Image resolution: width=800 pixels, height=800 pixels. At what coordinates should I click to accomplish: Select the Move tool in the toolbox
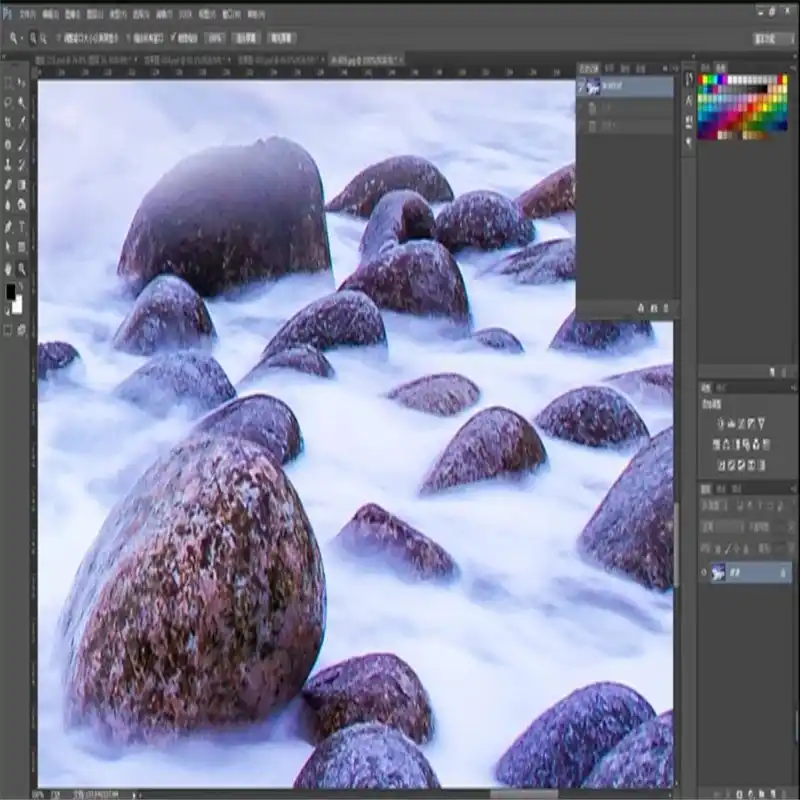tap(21, 82)
